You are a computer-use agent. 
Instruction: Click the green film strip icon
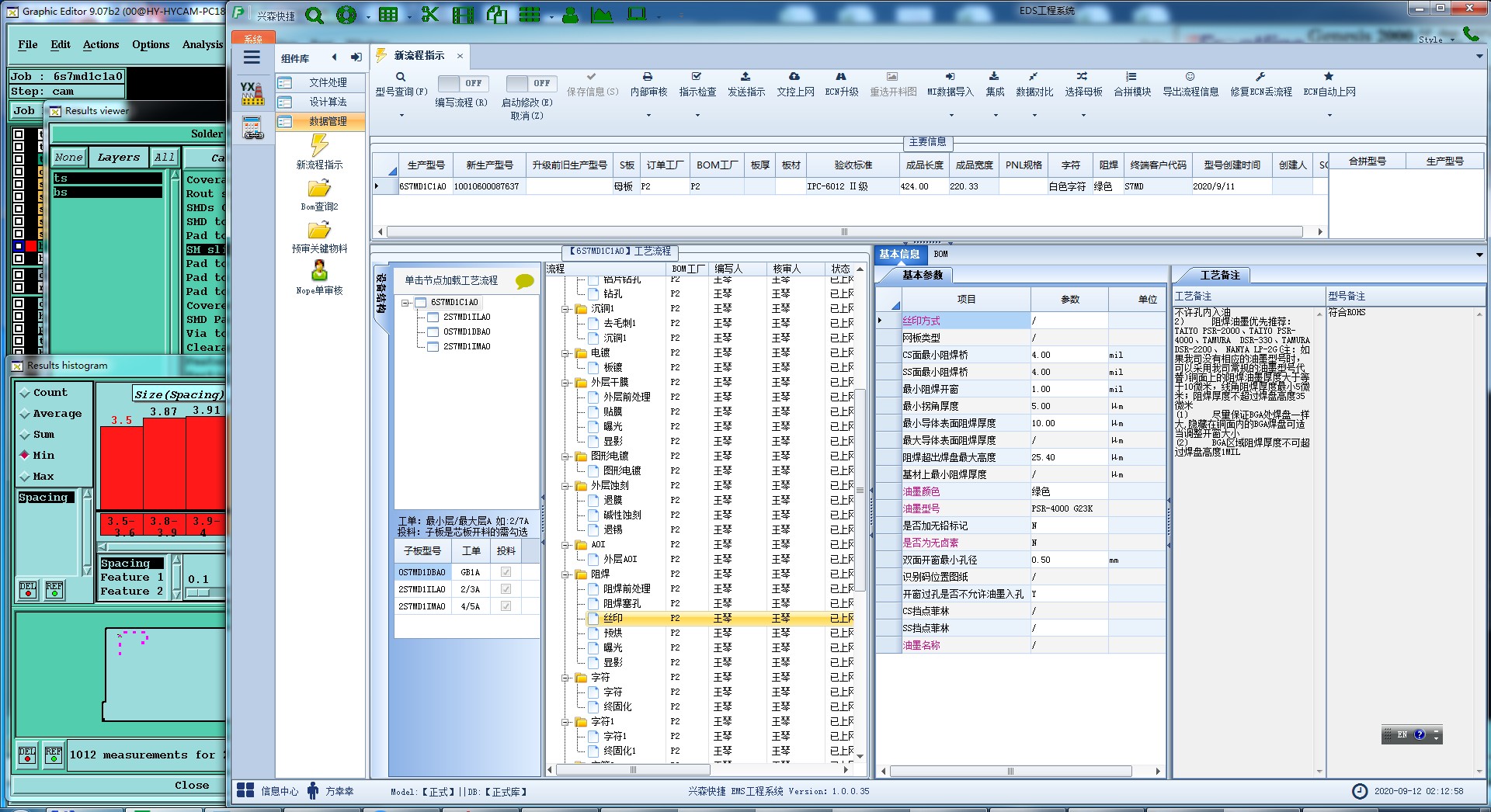pyautogui.click(x=463, y=15)
